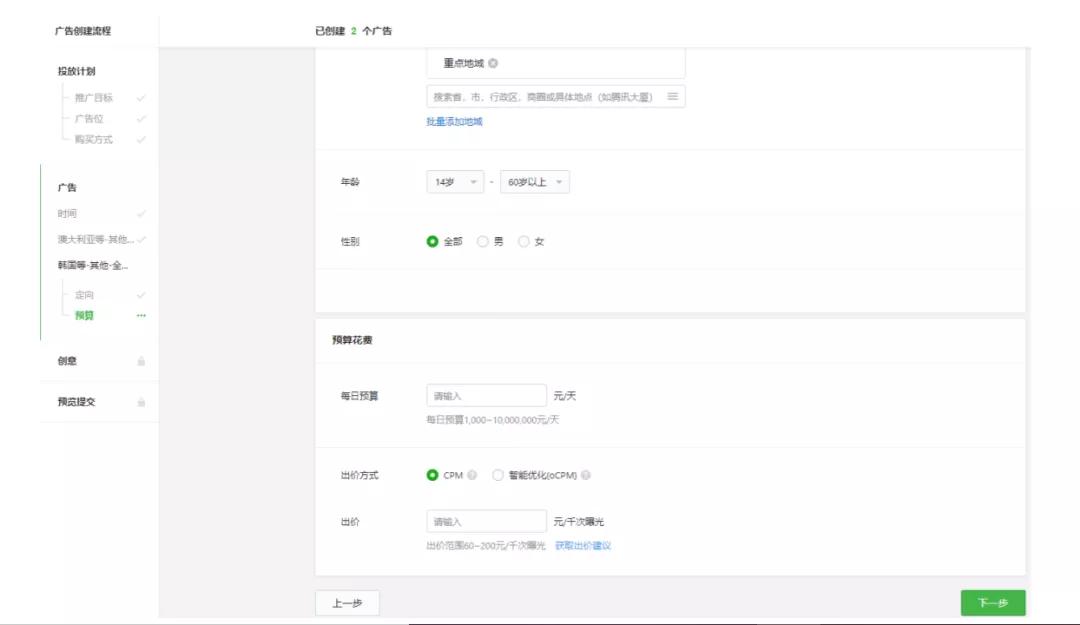Click the 每日预算 input field
The width and height of the screenshot is (1080, 625).
pyautogui.click(x=486, y=394)
